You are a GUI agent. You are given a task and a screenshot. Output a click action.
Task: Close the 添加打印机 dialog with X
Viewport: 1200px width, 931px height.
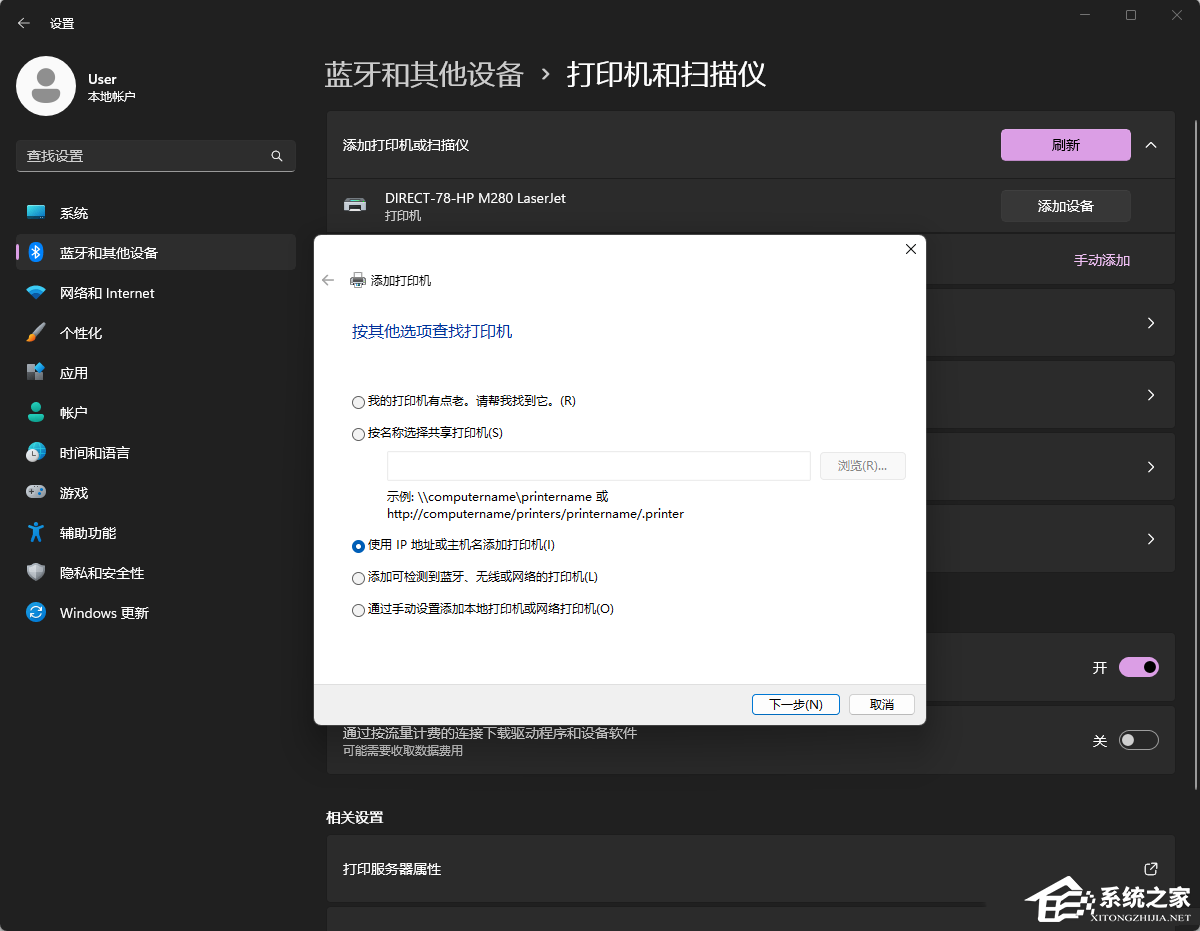pyautogui.click(x=910, y=249)
